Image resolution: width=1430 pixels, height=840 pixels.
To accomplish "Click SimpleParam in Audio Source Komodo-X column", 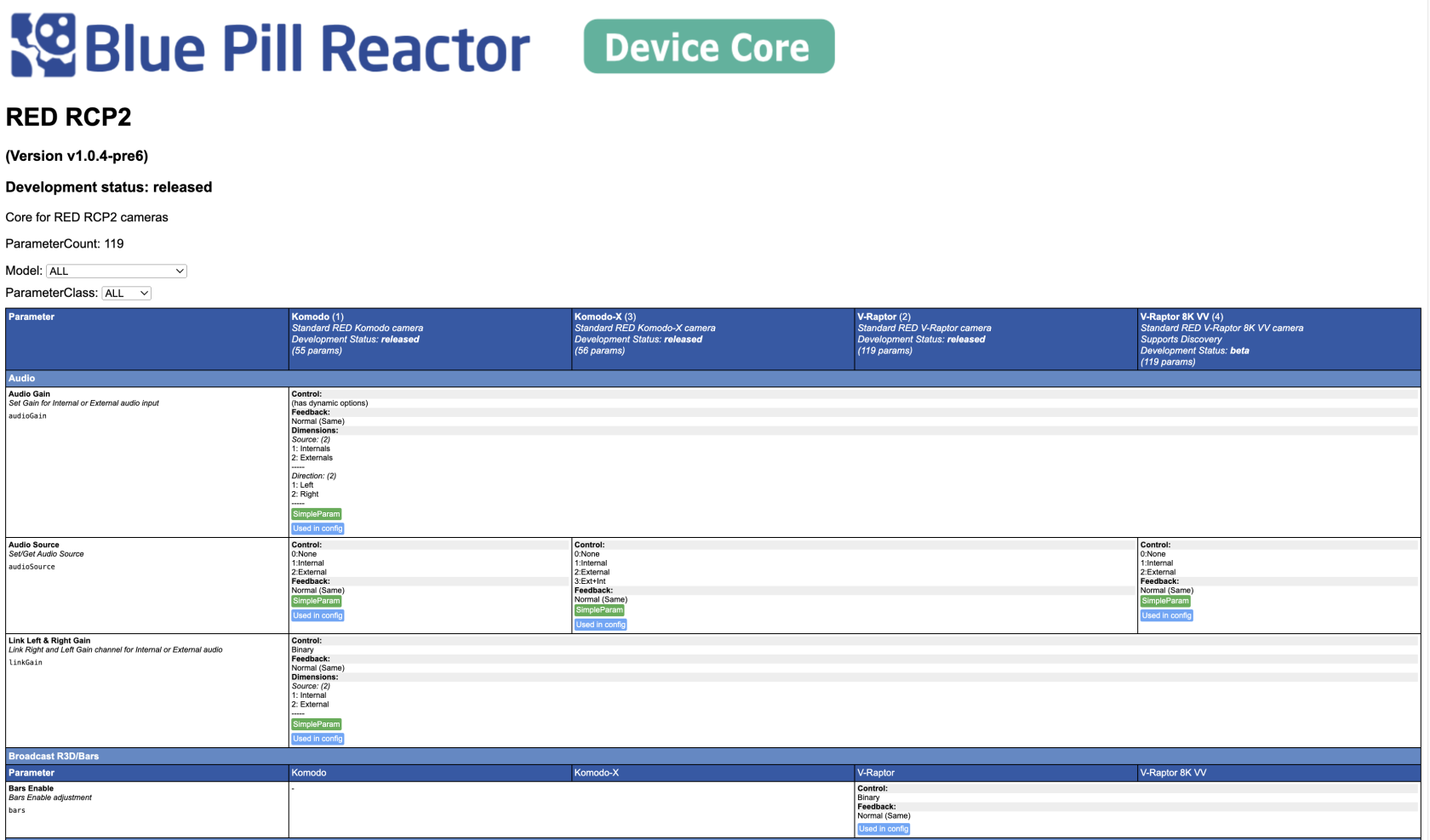I will (599, 610).
